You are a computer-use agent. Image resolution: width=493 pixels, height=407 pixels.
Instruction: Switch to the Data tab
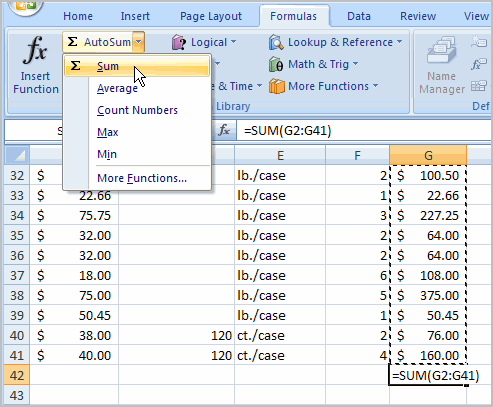click(x=359, y=16)
